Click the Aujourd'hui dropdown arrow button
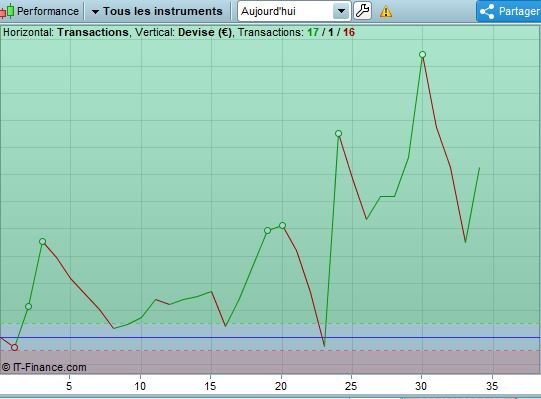 point(341,11)
